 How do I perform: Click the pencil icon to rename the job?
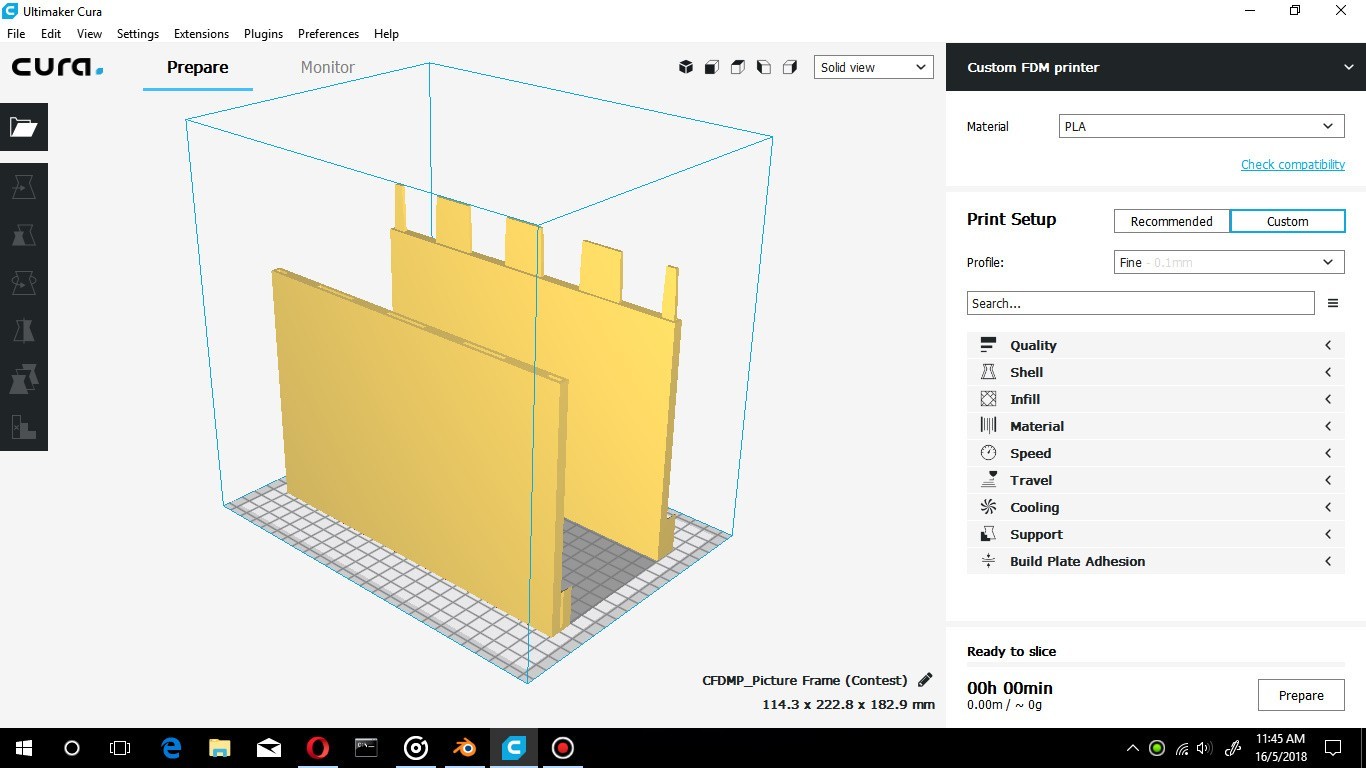[x=925, y=680]
